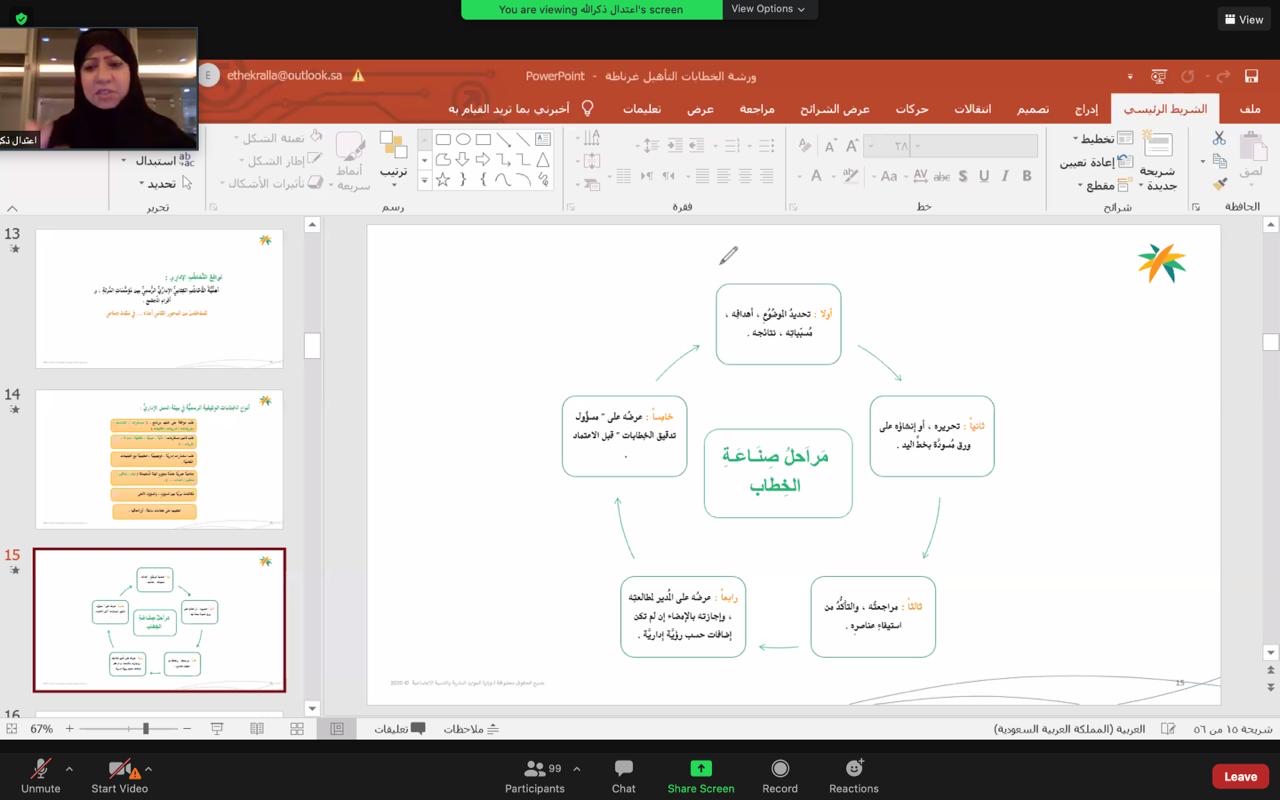The width and height of the screenshot is (1280, 800).
Task: Select the star shape in shapes gallery
Action: pos(443,180)
